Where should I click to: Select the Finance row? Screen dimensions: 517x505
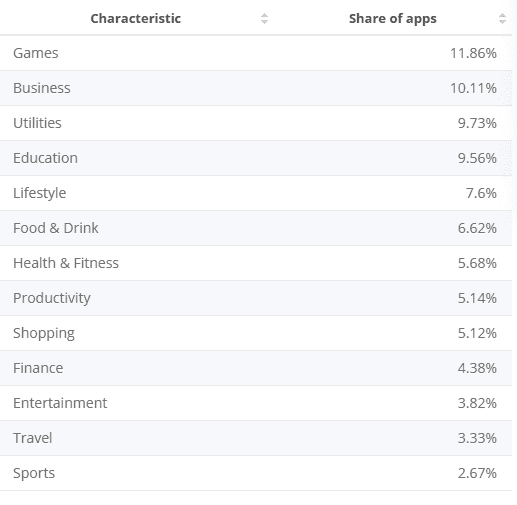tap(256, 368)
